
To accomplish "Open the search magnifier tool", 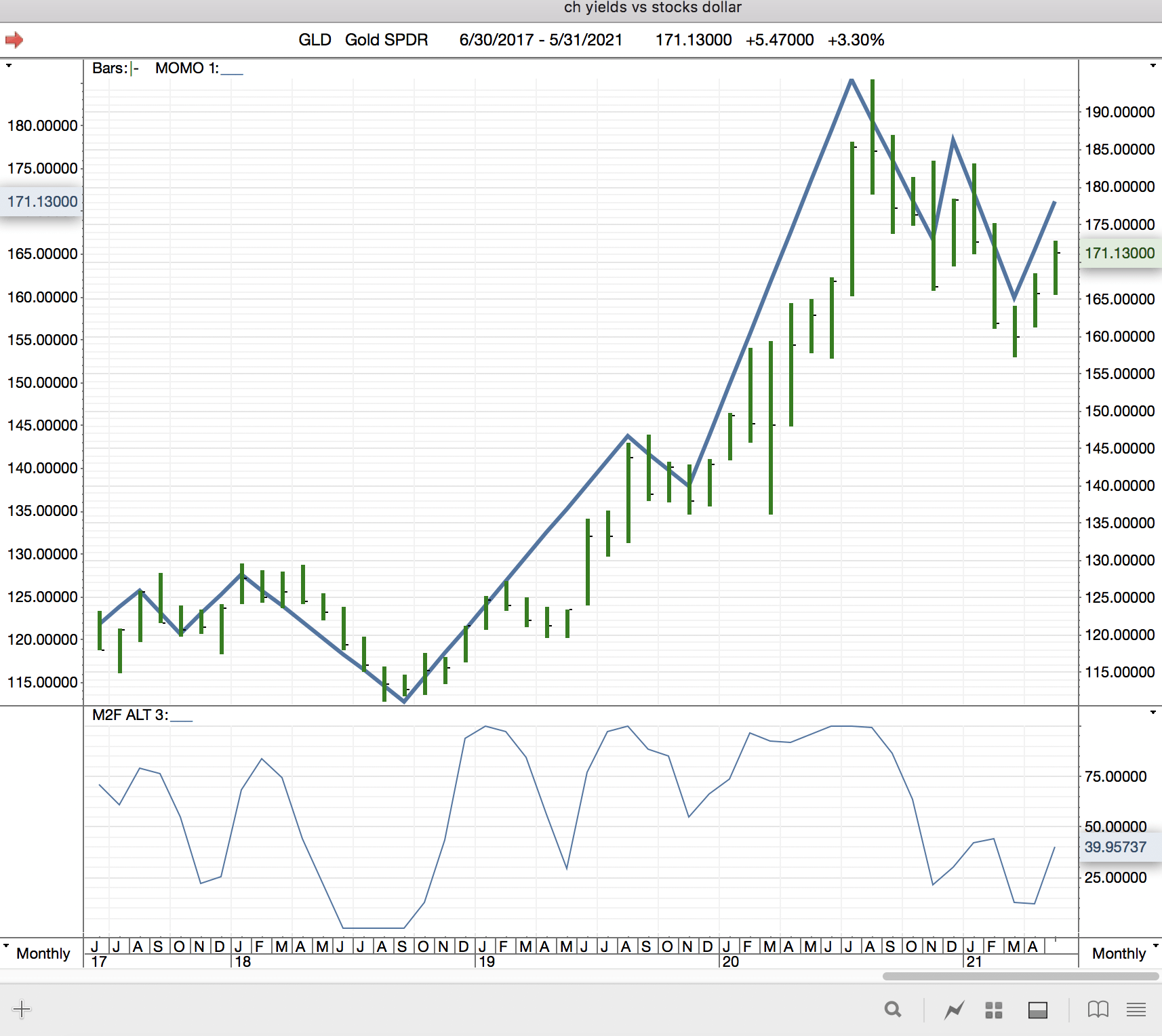I will (x=893, y=1010).
